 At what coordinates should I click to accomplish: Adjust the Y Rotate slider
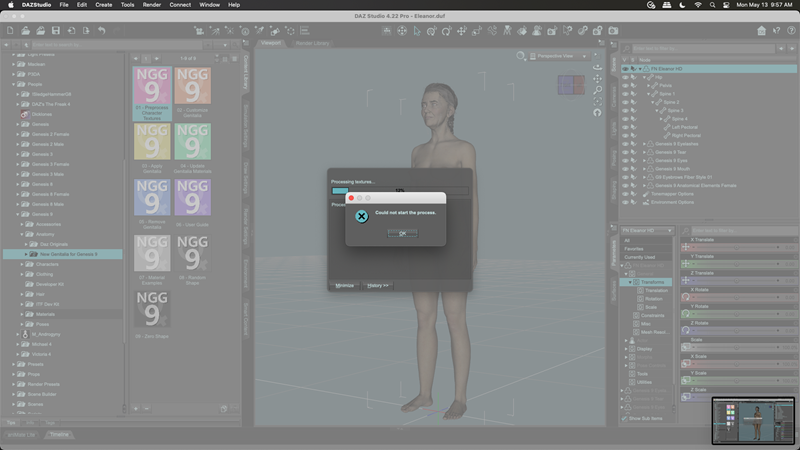click(x=737, y=314)
